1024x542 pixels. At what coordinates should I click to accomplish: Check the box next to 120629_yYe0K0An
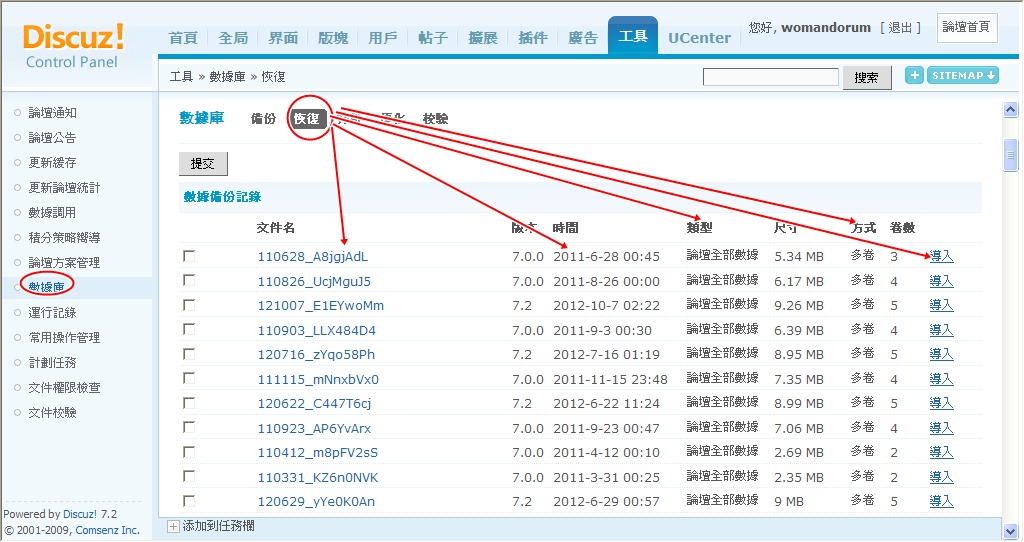pos(189,501)
